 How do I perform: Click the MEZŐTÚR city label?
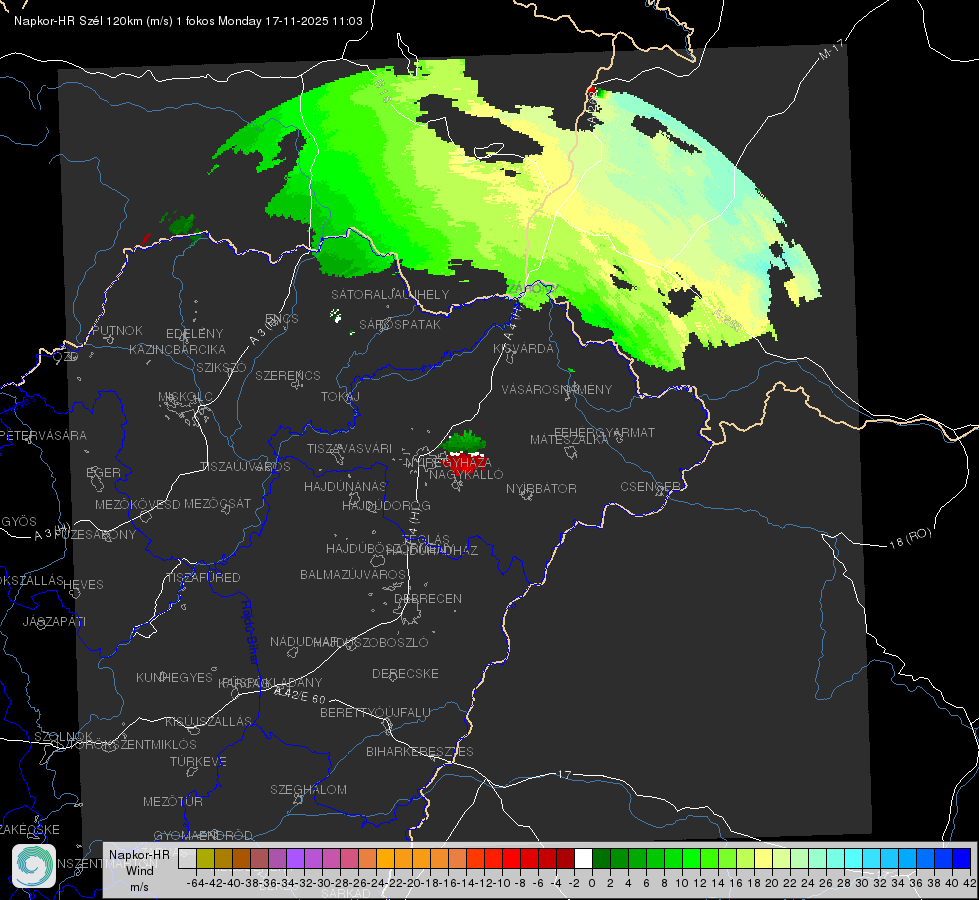(173, 801)
